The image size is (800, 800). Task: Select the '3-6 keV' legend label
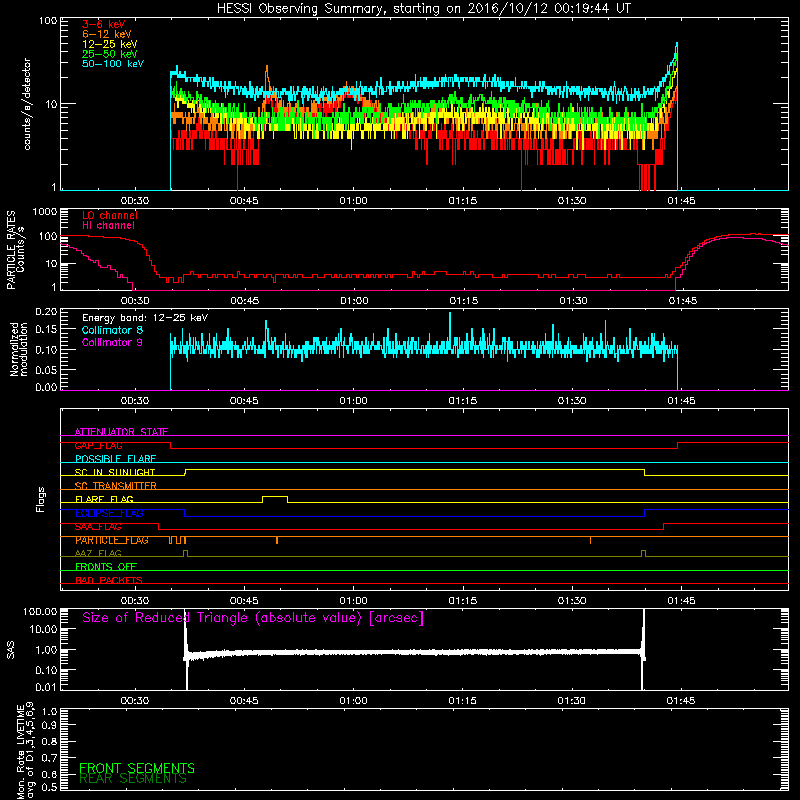(x=104, y=24)
